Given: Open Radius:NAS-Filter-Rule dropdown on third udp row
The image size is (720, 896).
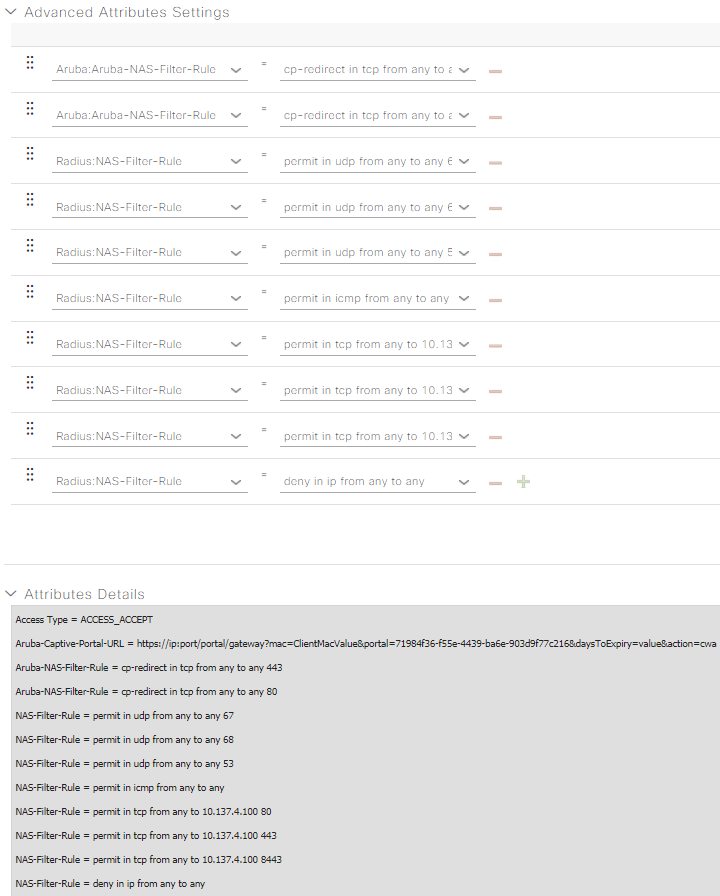Looking at the screenshot, I should [150, 253].
